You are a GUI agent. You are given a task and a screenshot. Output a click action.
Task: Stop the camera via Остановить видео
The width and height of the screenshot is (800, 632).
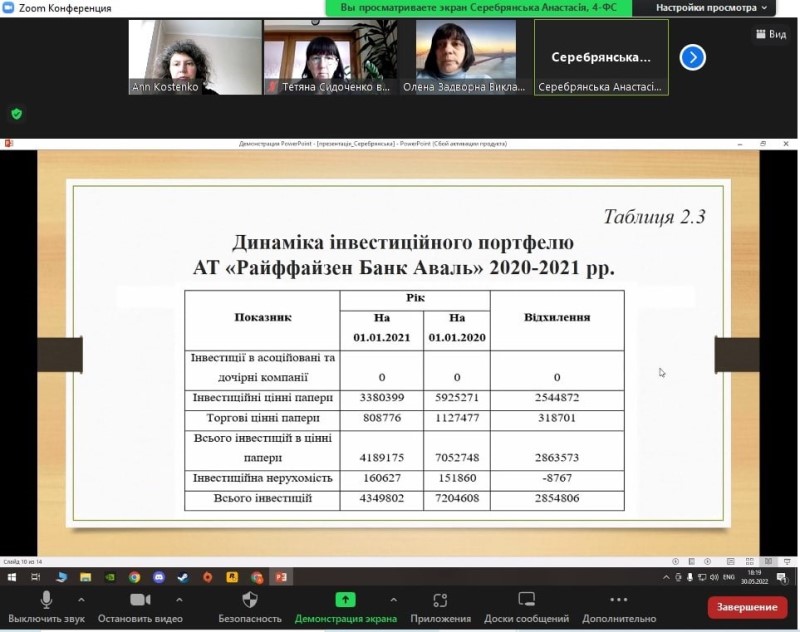tap(140, 607)
